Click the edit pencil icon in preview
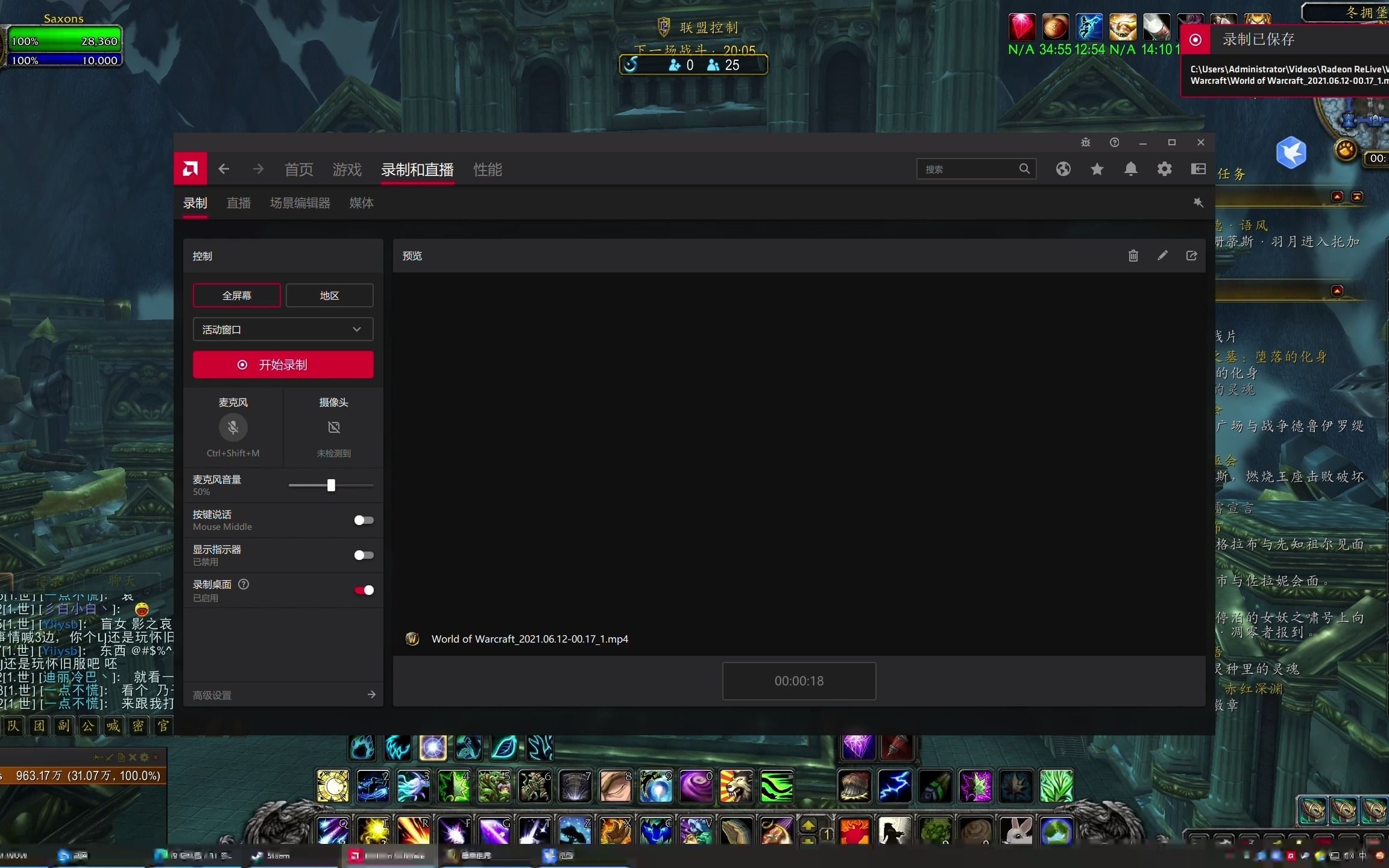 (x=1162, y=256)
